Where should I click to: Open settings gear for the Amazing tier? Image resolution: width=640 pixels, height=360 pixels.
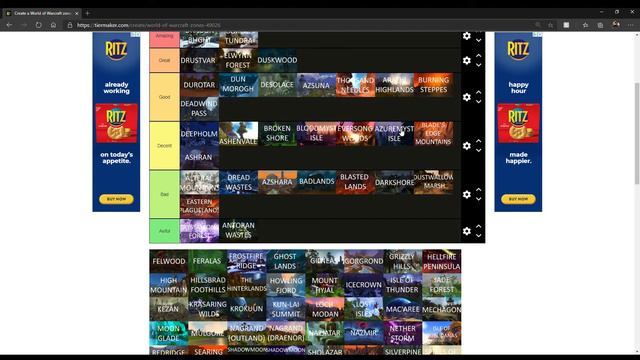click(467, 36)
